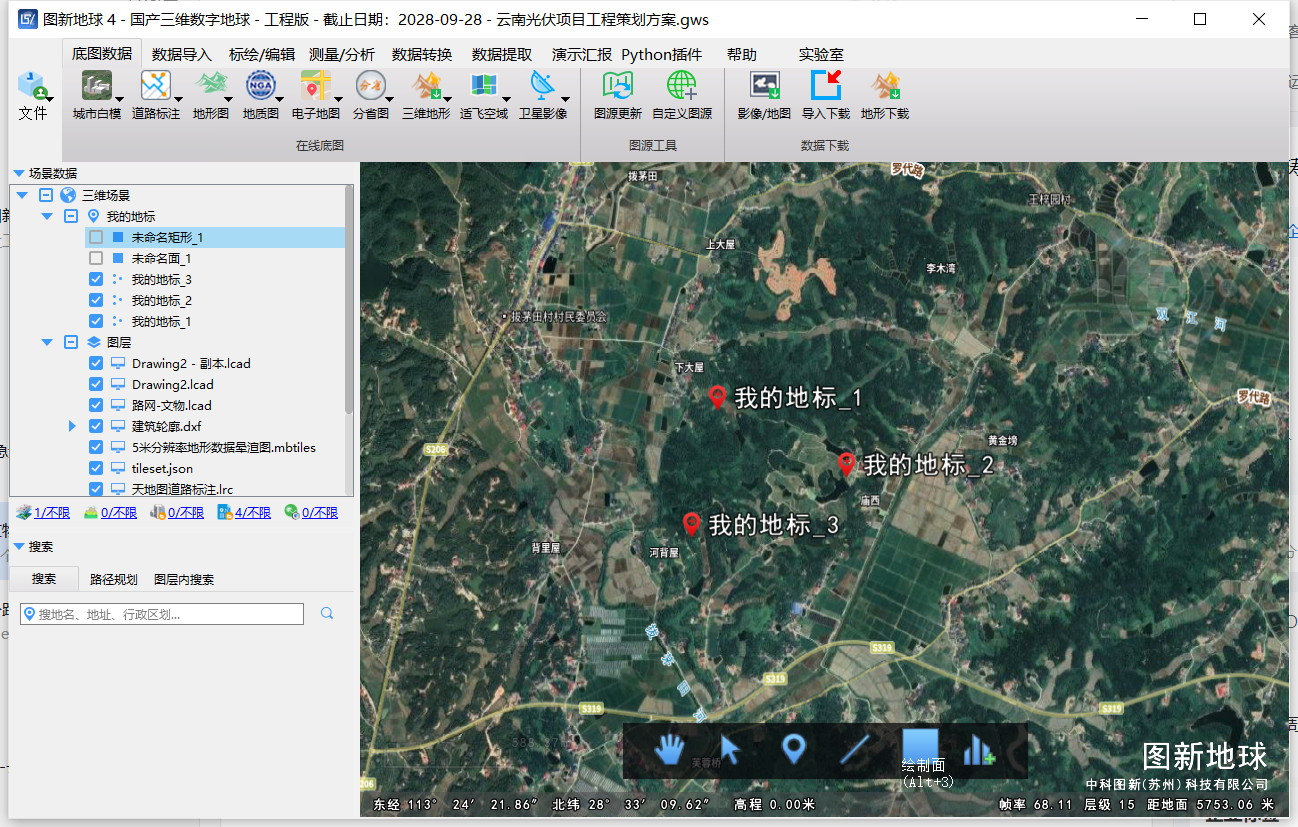1298x827 pixels.
Task: Click the chart-plus tool in the map toolbar
Action: (x=979, y=750)
